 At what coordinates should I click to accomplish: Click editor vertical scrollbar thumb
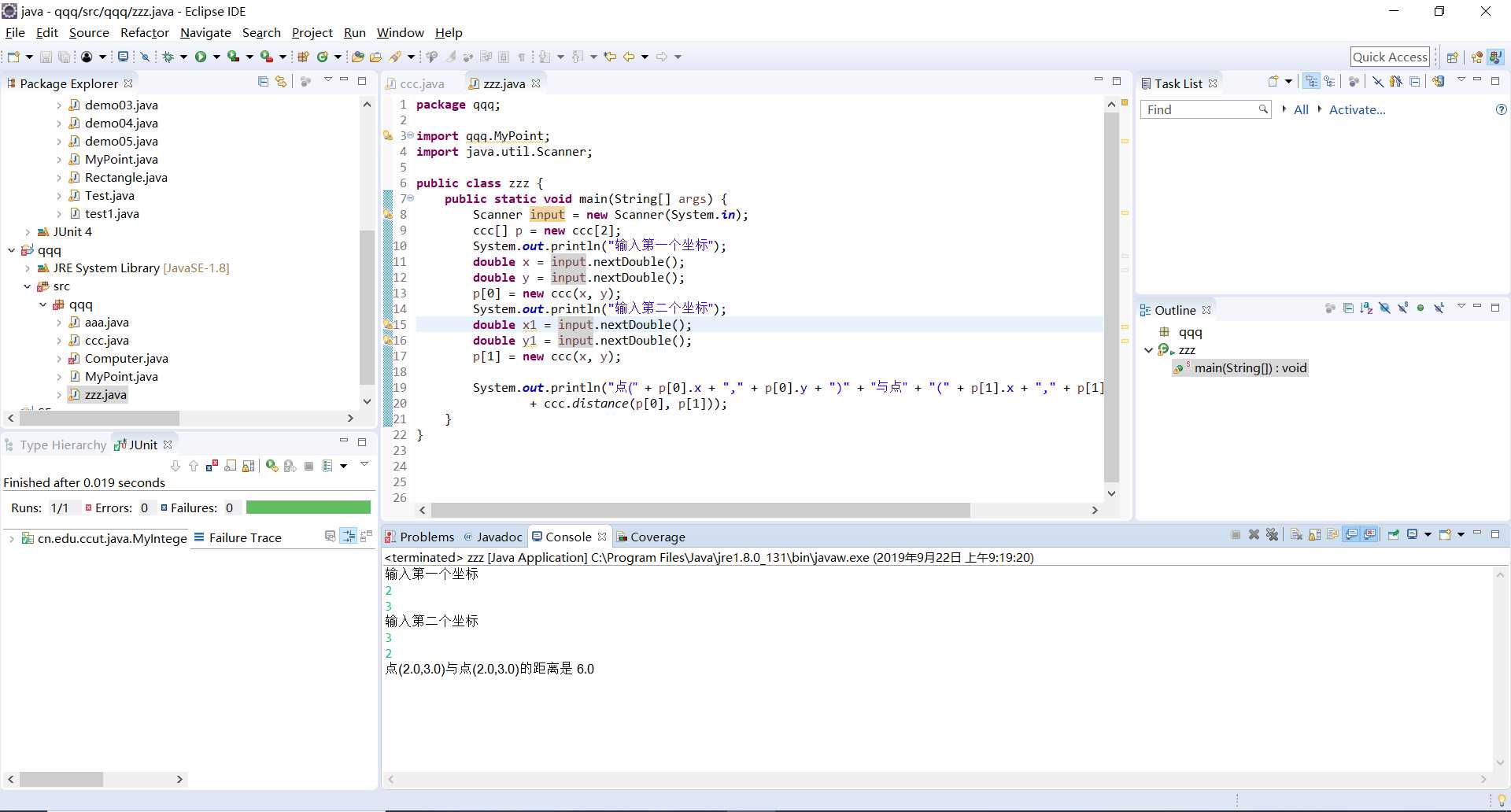(1111, 297)
